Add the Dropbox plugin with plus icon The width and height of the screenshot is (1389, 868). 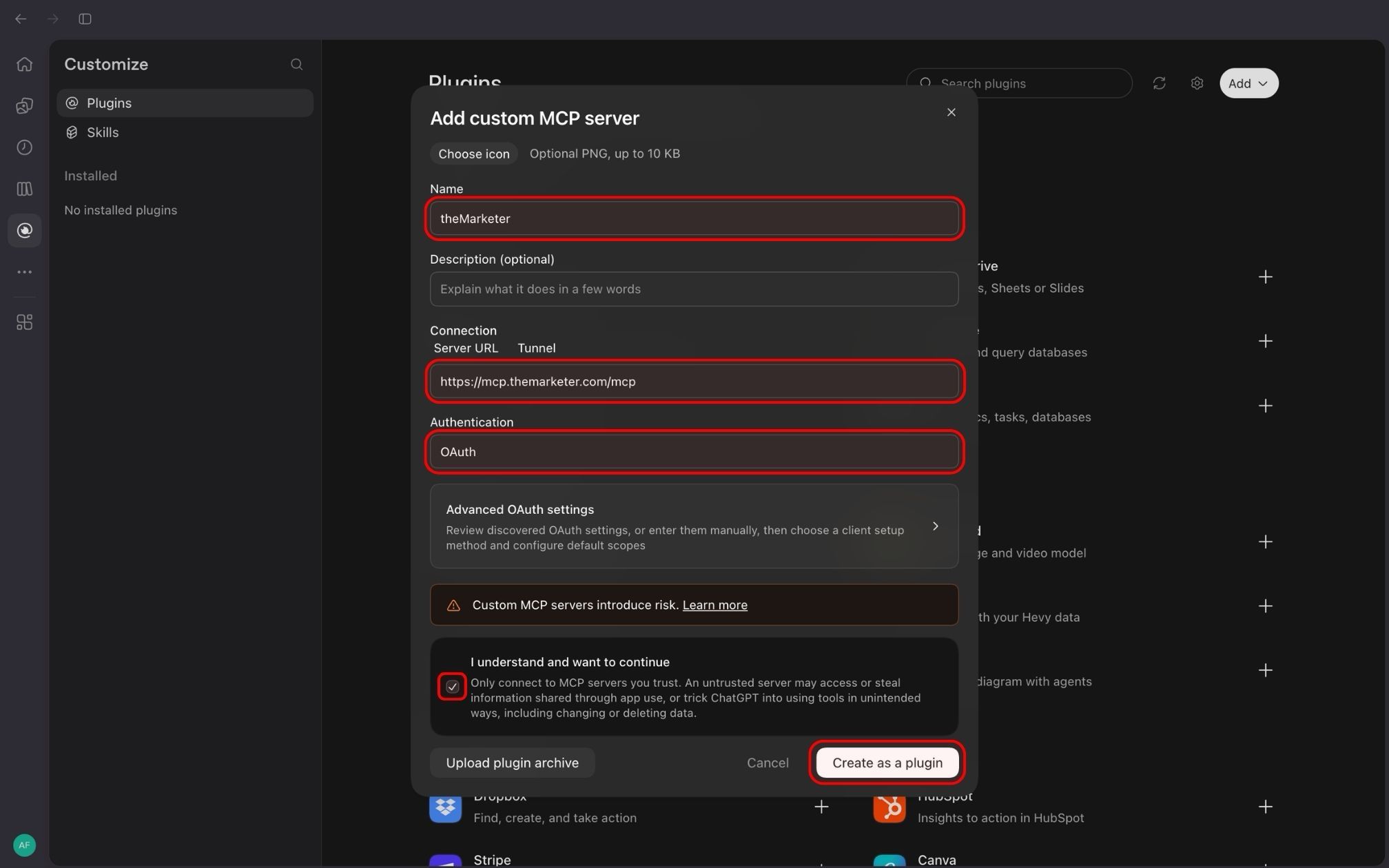click(821, 807)
